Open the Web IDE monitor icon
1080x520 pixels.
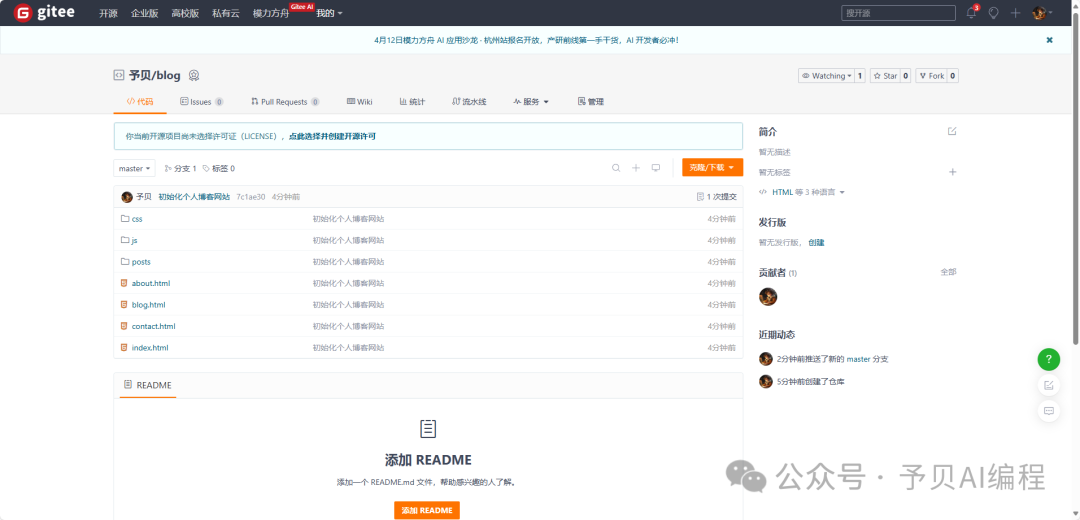(656, 167)
